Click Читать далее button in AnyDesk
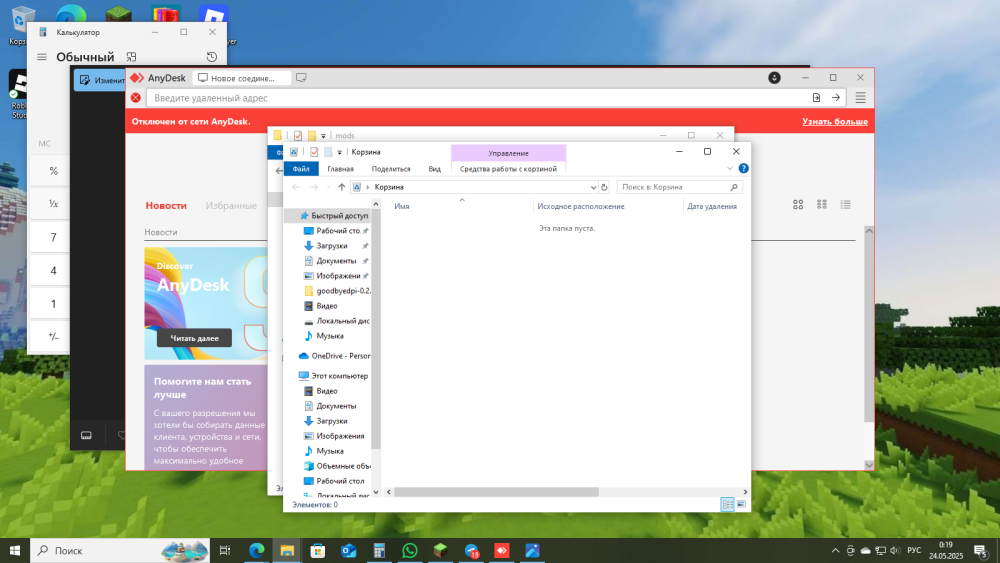The height and width of the screenshot is (563, 1000). click(195, 338)
